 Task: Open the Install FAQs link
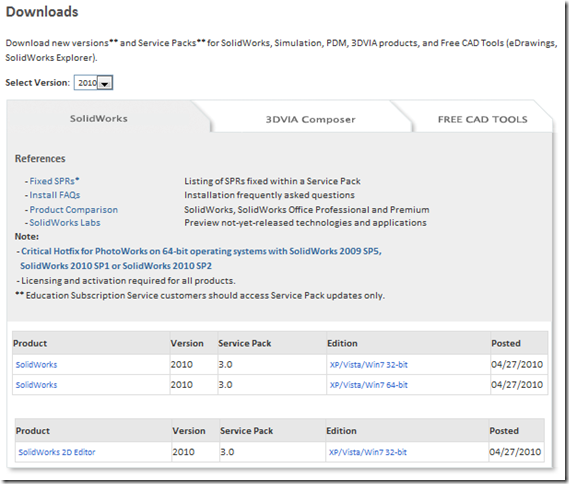click(54, 195)
